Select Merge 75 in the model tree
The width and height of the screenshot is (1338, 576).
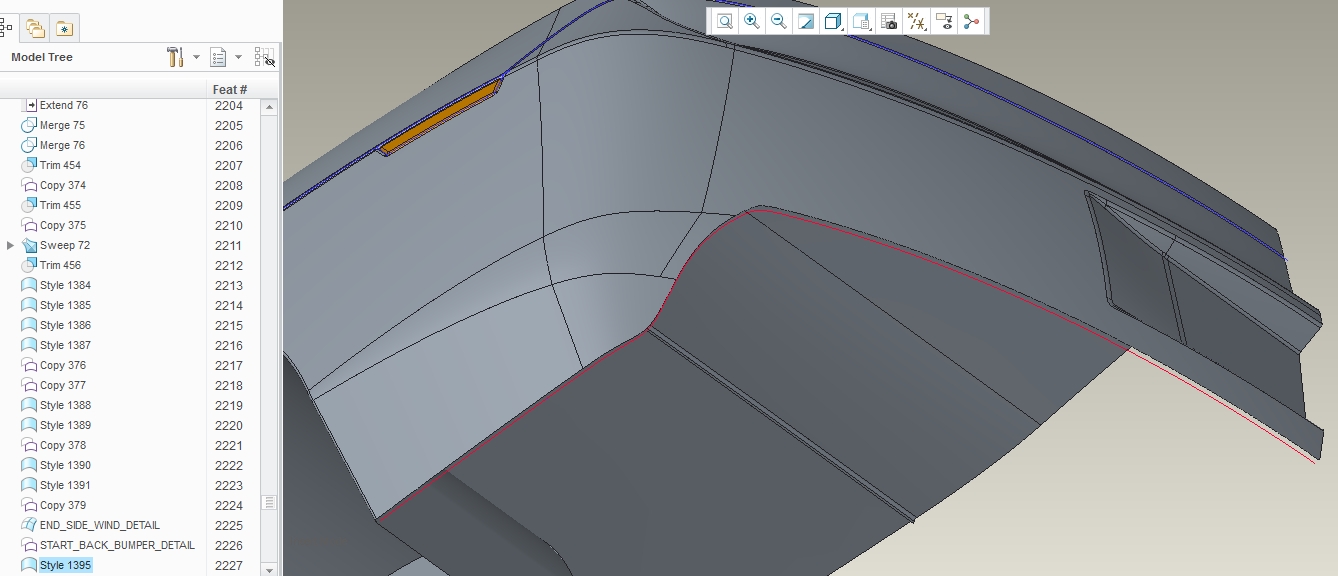(x=62, y=125)
